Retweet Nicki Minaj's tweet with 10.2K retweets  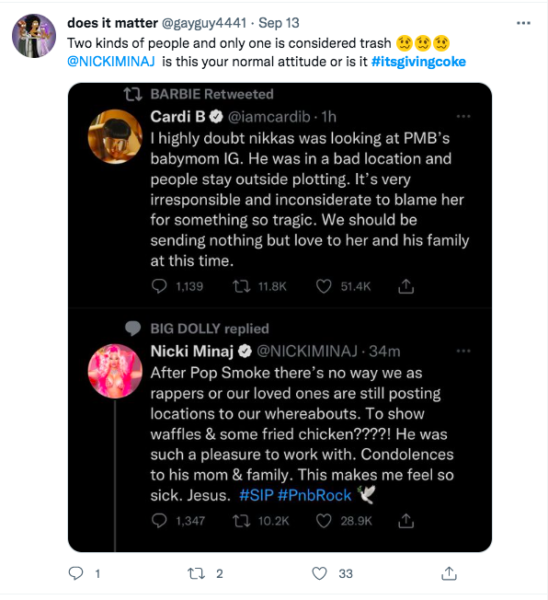[241, 521]
